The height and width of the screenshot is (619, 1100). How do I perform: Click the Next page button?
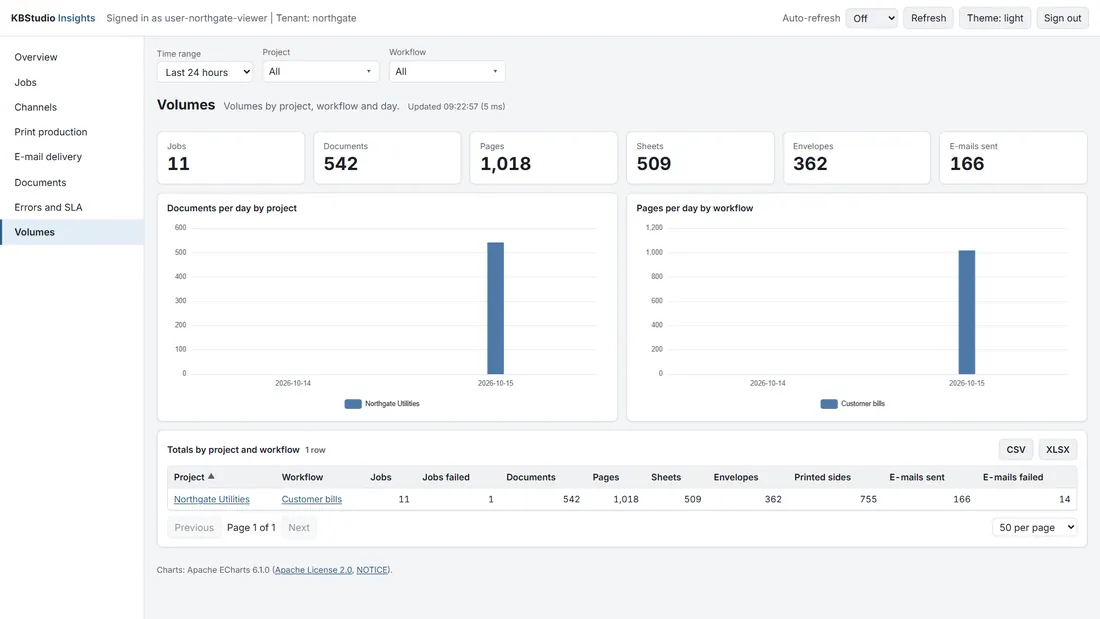[299, 528]
